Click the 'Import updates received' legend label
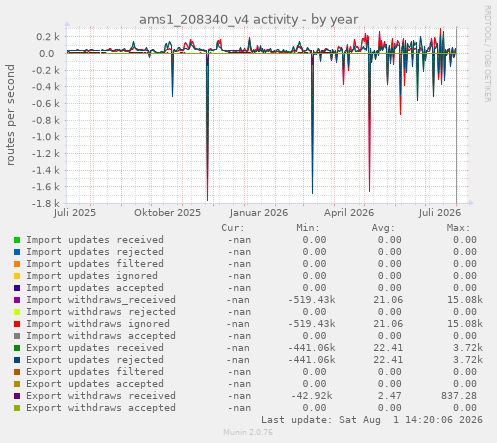Viewport: 497px width, 443px height. point(95,240)
